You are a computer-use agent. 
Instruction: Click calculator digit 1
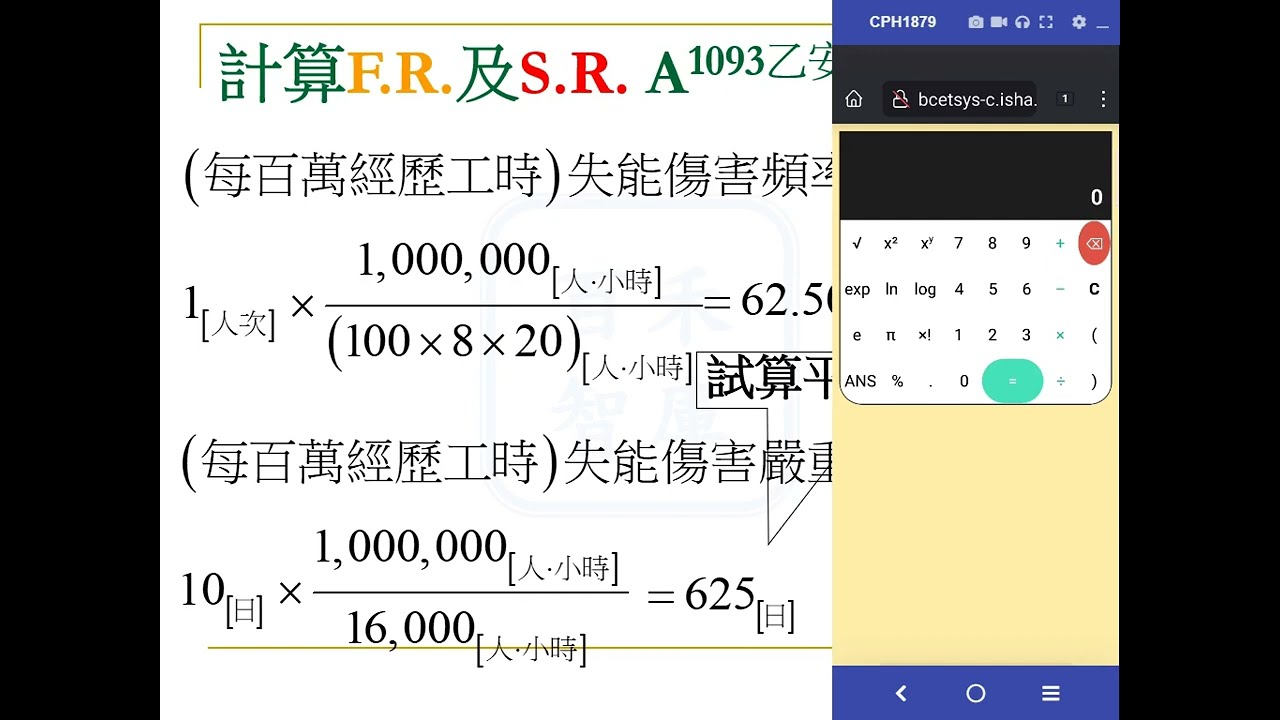(958, 336)
